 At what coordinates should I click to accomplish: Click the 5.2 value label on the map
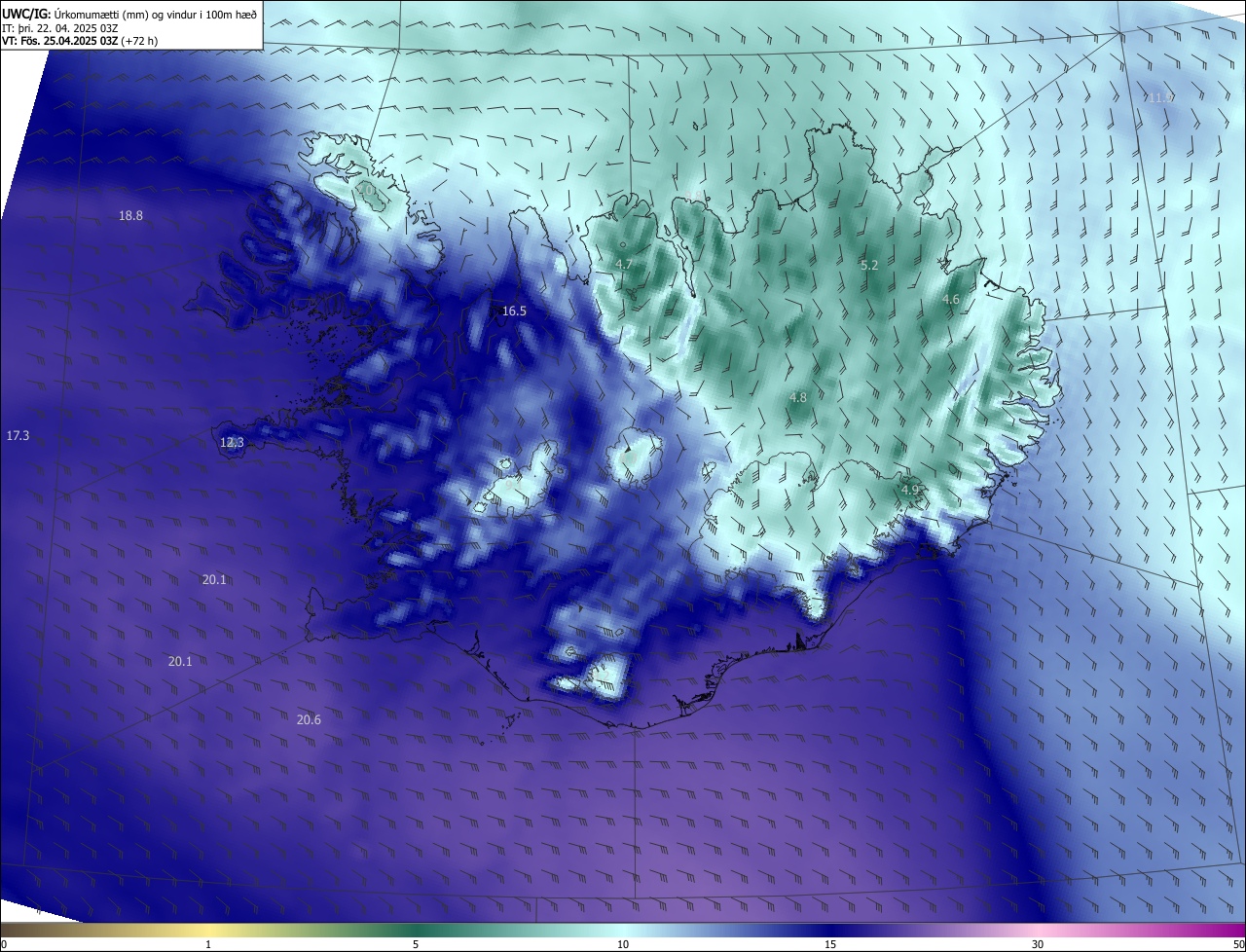869,266
